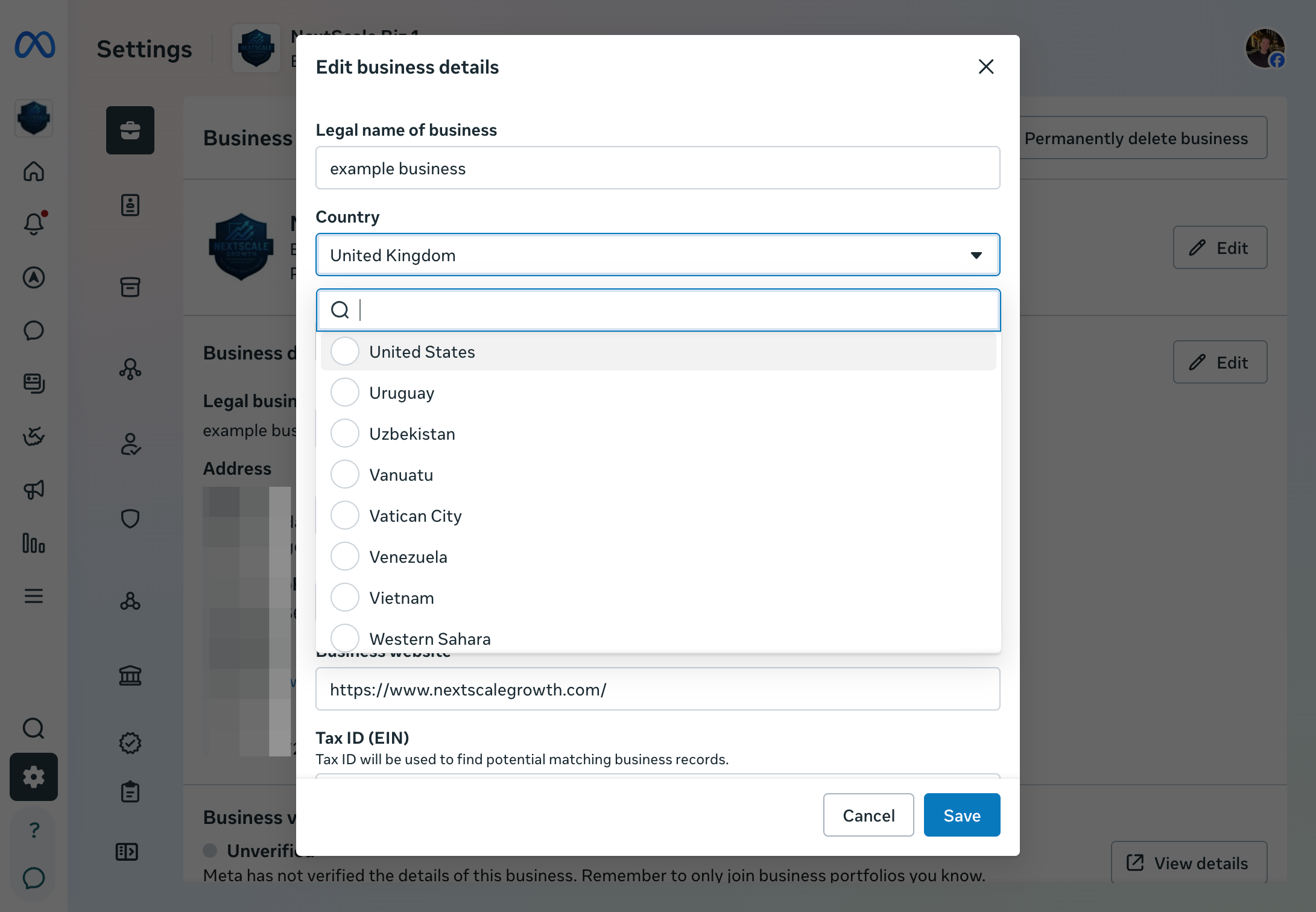Select the briefcase Business info icon
This screenshot has width=1316, height=912.
[130, 130]
